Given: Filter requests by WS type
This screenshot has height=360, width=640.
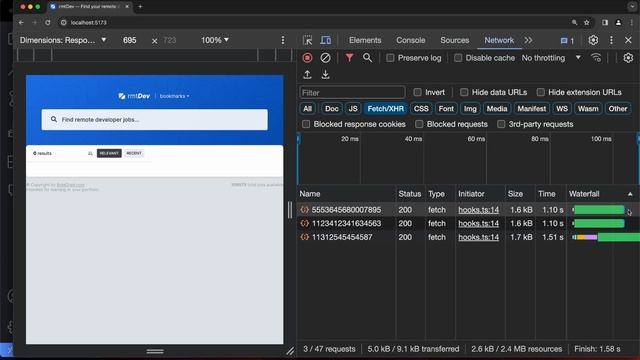Looking at the screenshot, I should (562, 109).
